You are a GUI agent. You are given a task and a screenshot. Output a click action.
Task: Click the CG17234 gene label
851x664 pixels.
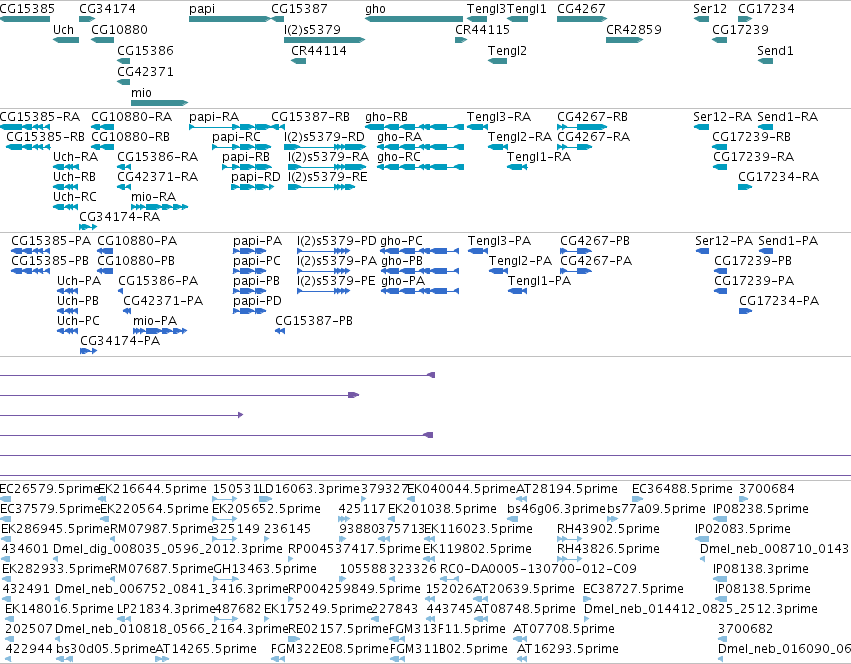[x=766, y=9]
